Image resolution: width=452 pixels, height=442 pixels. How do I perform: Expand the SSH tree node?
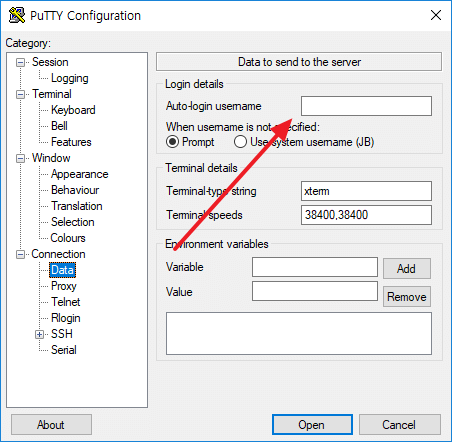point(39,334)
